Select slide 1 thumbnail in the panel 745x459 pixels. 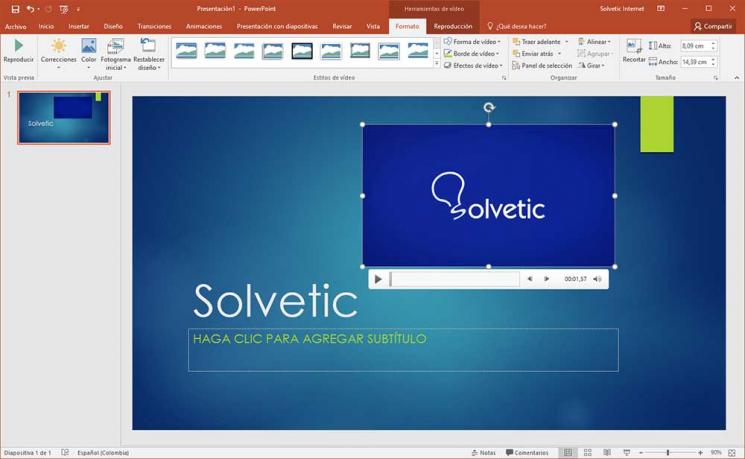(64, 117)
